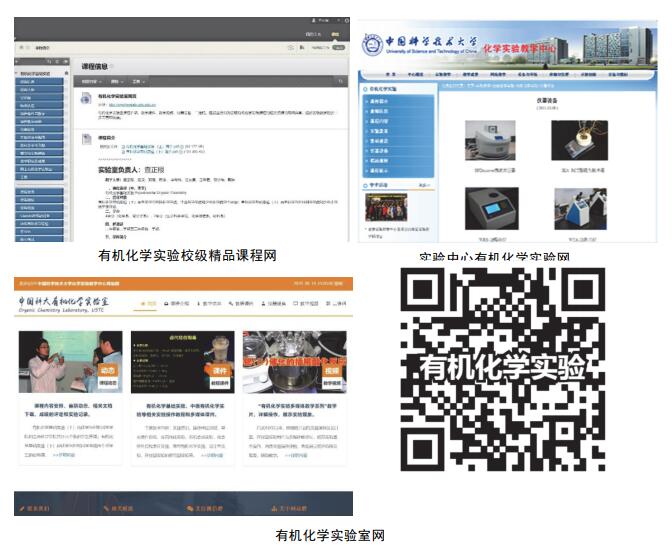This screenshot has width=672, height=555.
Task: Open the gray instrument with blue screen thumbnail
Action: (492, 208)
